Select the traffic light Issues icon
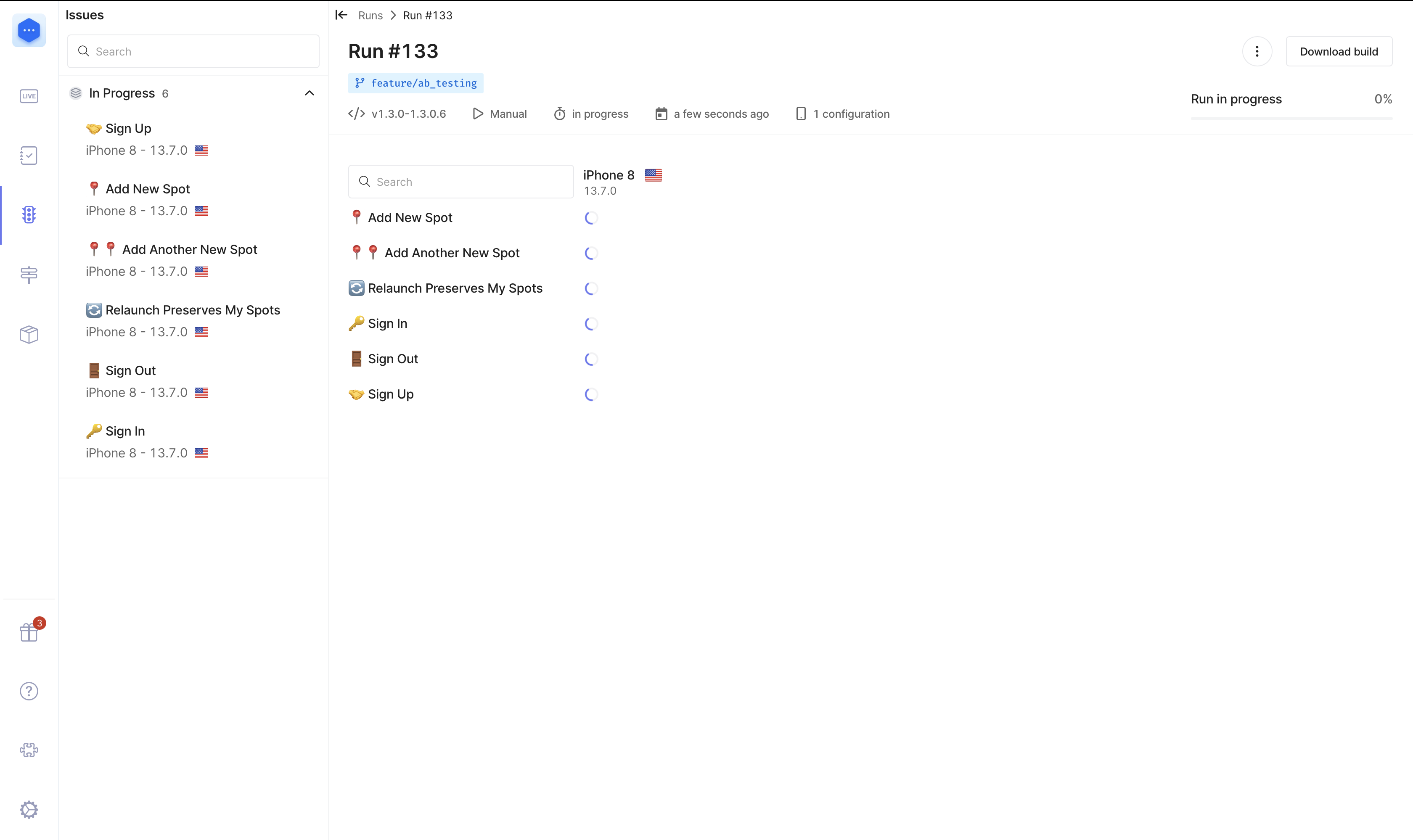1413x840 pixels. point(29,214)
